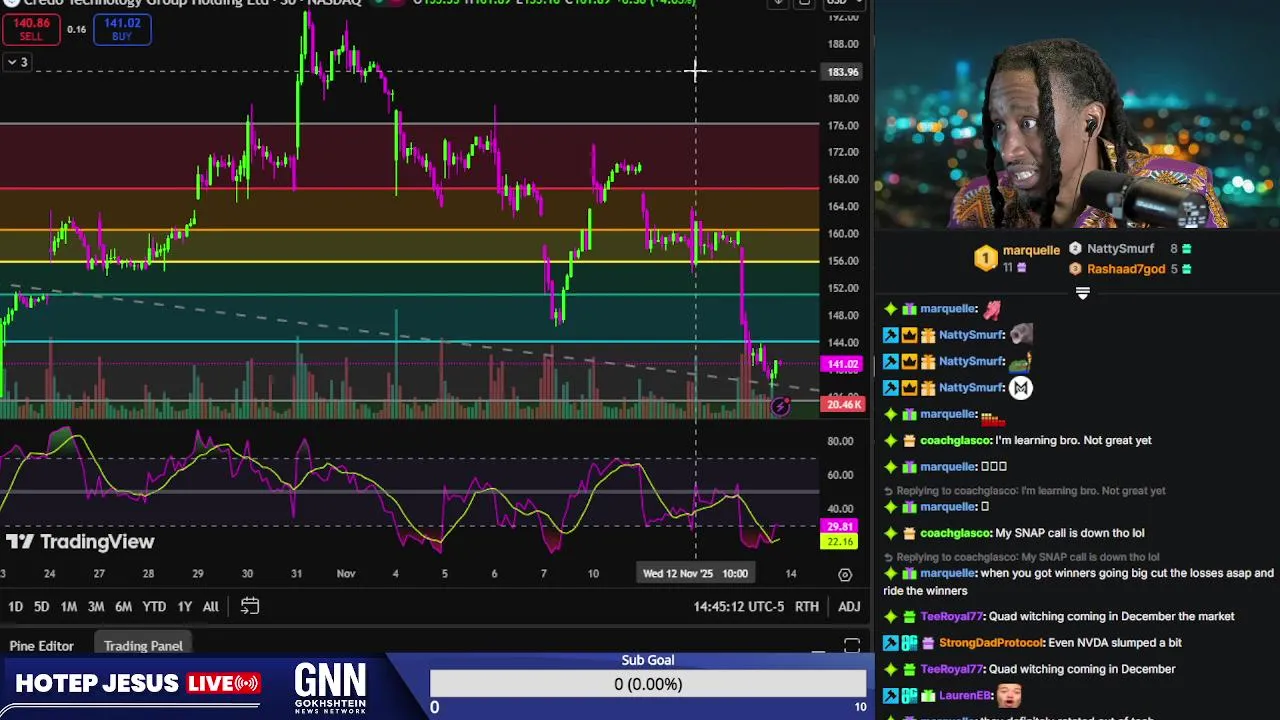Image resolution: width=1280 pixels, height=720 pixels.
Task: Click the 183.96 crosshair price label
Action: [843, 72]
